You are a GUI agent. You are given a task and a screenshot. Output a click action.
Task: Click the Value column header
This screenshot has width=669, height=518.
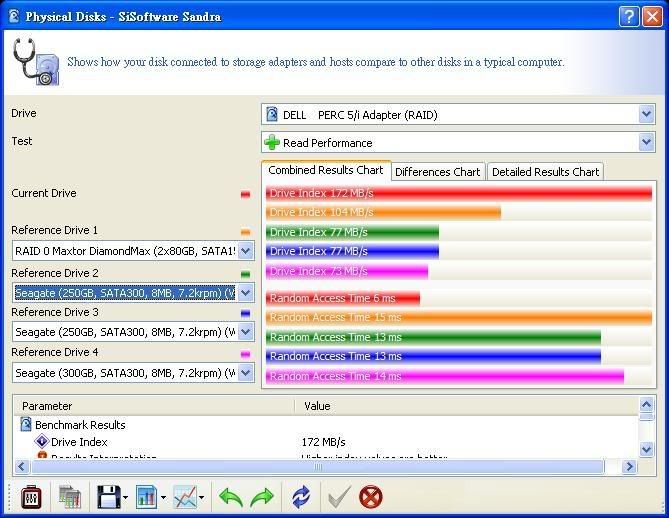(466, 406)
